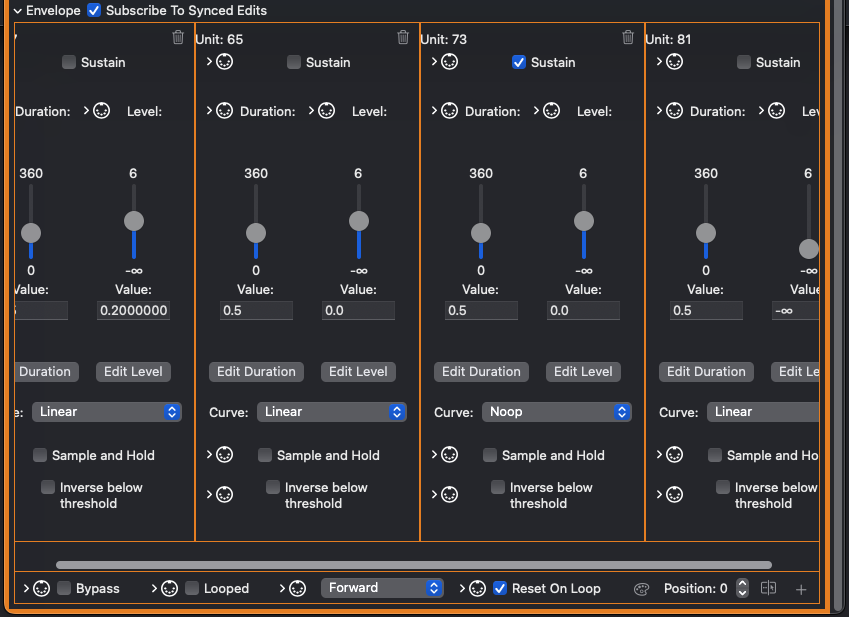Viewport: 849px width, 617px height.
Task: Click the plus icon to add a unit
Action: [800, 589]
